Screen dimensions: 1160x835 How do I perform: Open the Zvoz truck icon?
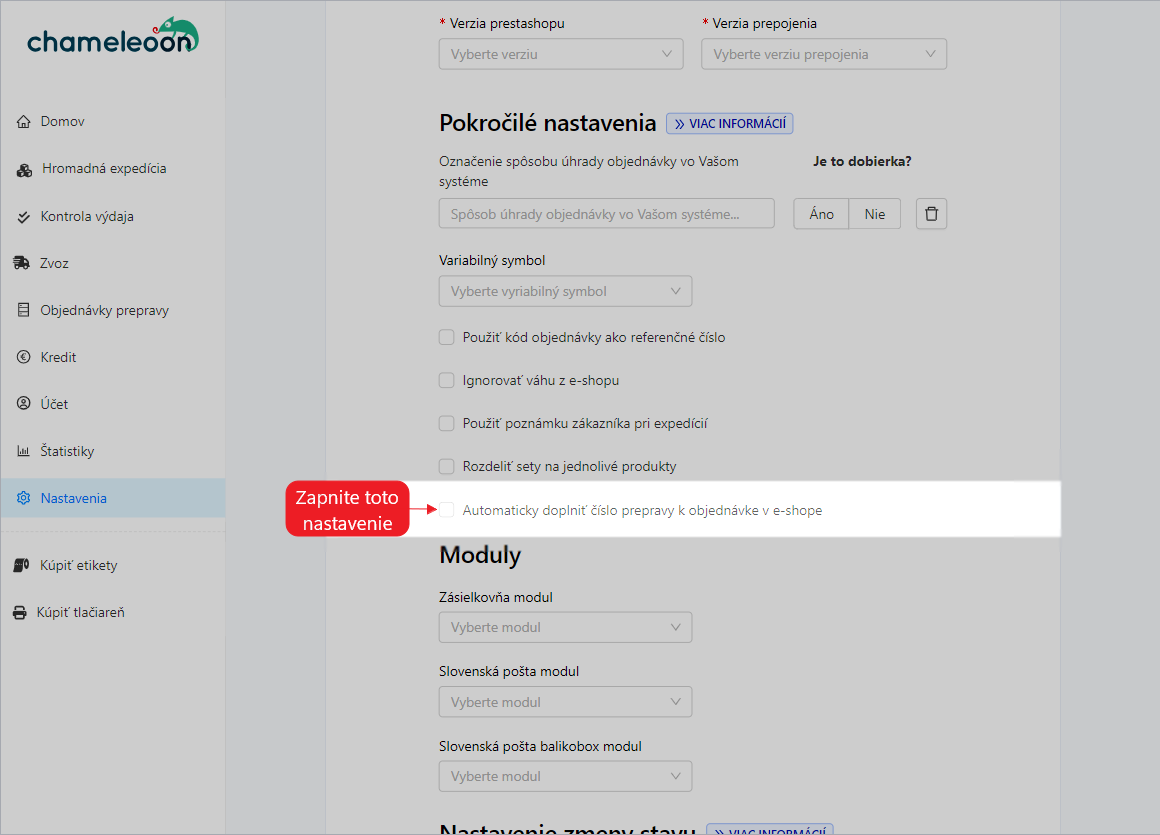click(24, 263)
